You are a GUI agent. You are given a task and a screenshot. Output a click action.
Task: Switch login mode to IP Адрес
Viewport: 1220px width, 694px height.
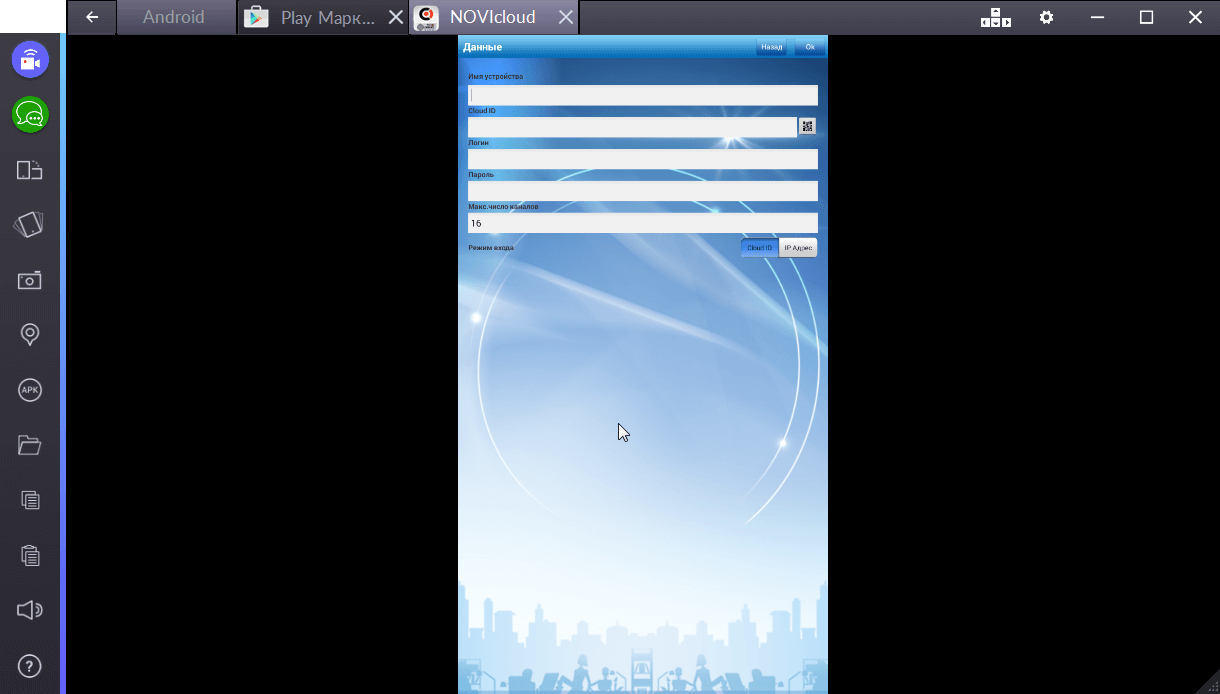point(798,247)
